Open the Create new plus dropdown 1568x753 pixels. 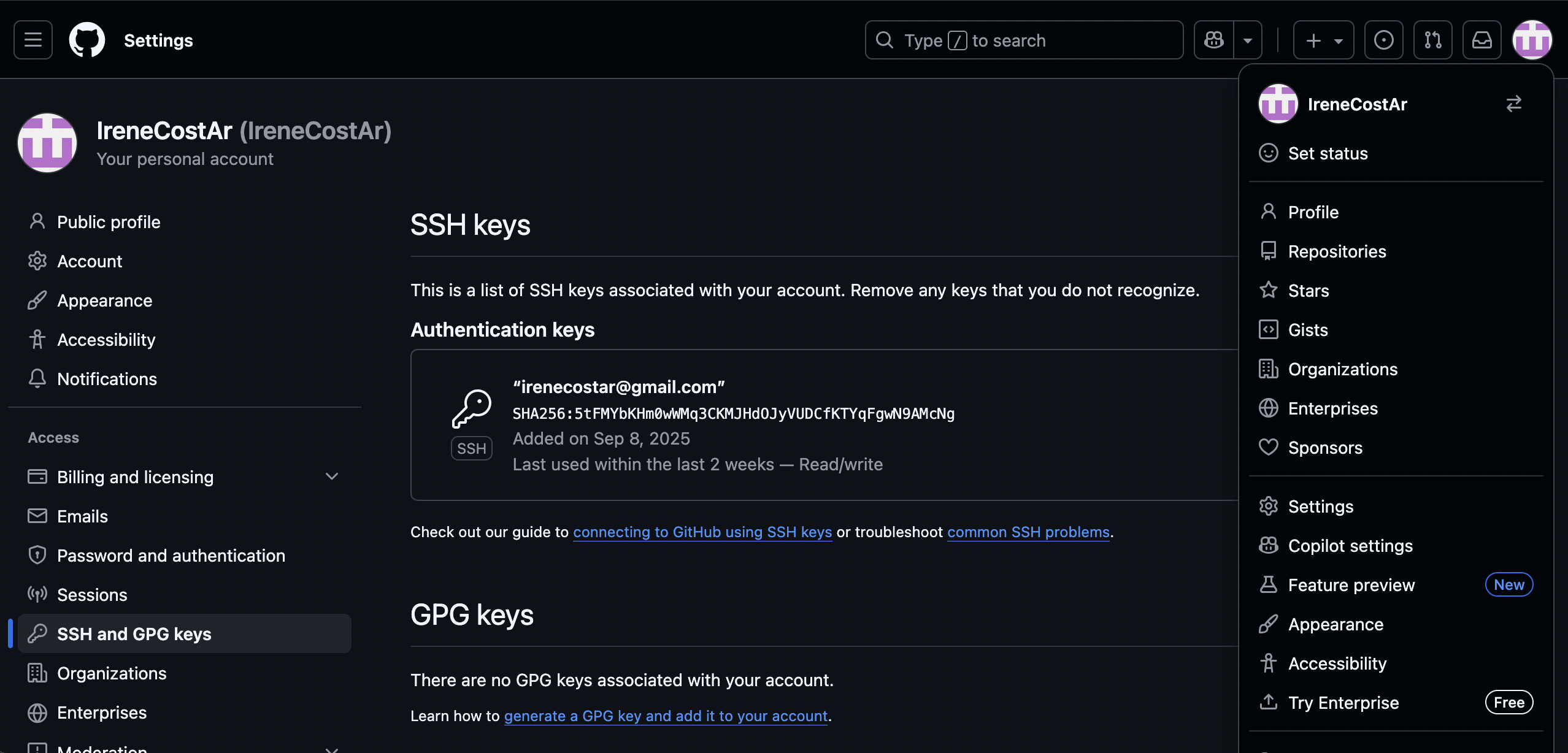(x=1323, y=40)
